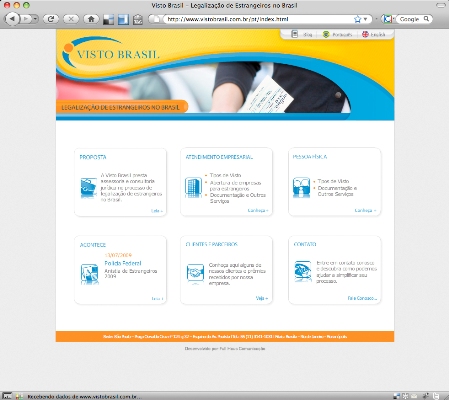The width and height of the screenshot is (449, 400).
Task: Click the Atendimento Empresarial building icon
Action: pos(194,187)
